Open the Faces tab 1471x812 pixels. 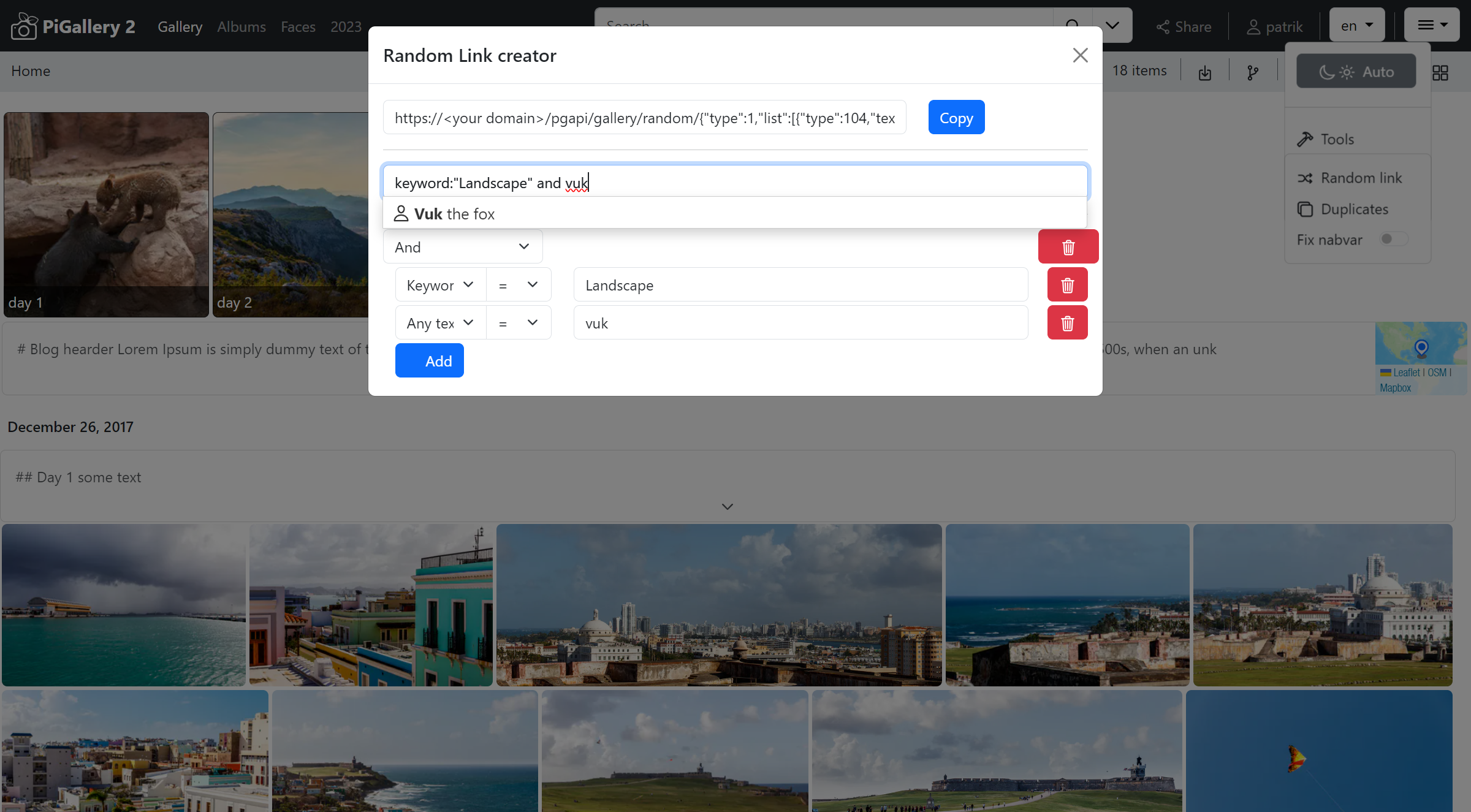click(x=298, y=26)
